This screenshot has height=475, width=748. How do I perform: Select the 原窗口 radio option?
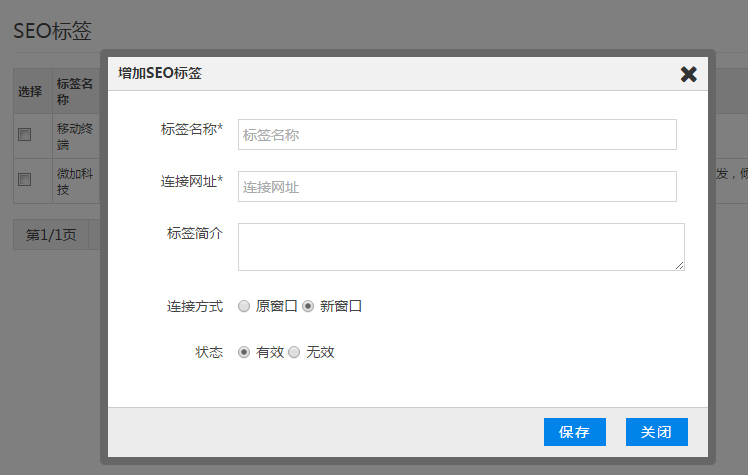pyautogui.click(x=244, y=307)
